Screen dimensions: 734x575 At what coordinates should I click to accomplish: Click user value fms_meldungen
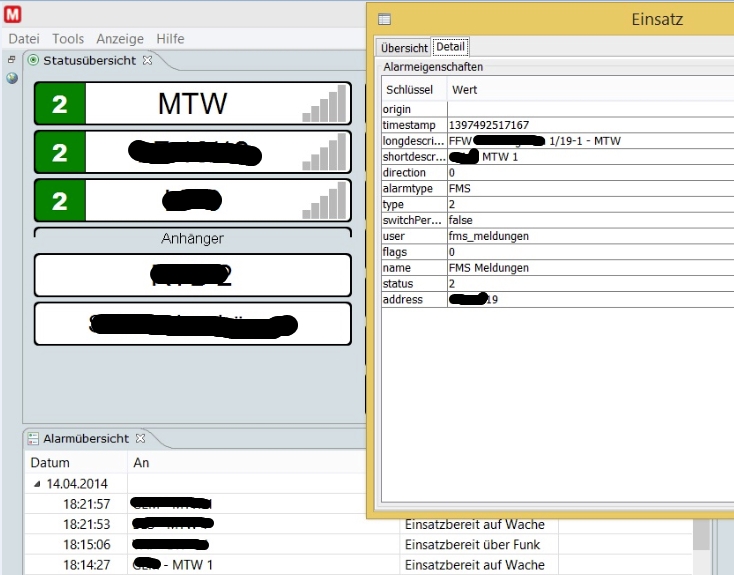[x=489, y=236]
